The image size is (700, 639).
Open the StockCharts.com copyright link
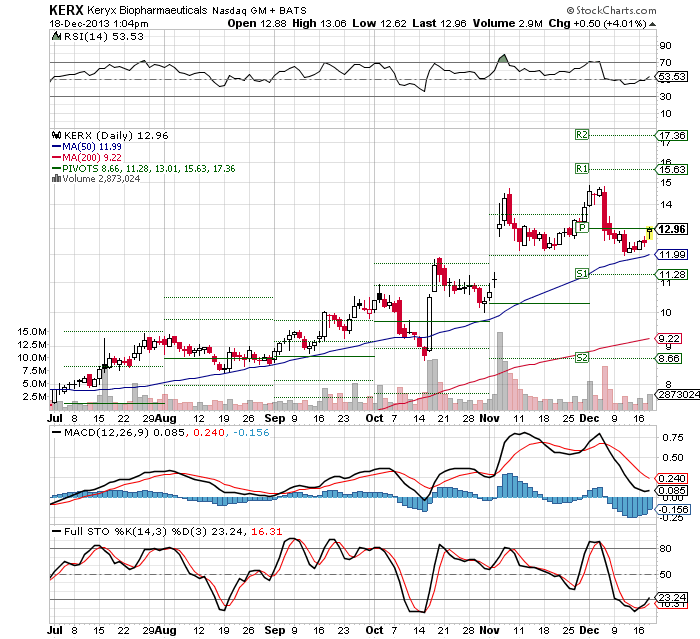[x=611, y=10]
